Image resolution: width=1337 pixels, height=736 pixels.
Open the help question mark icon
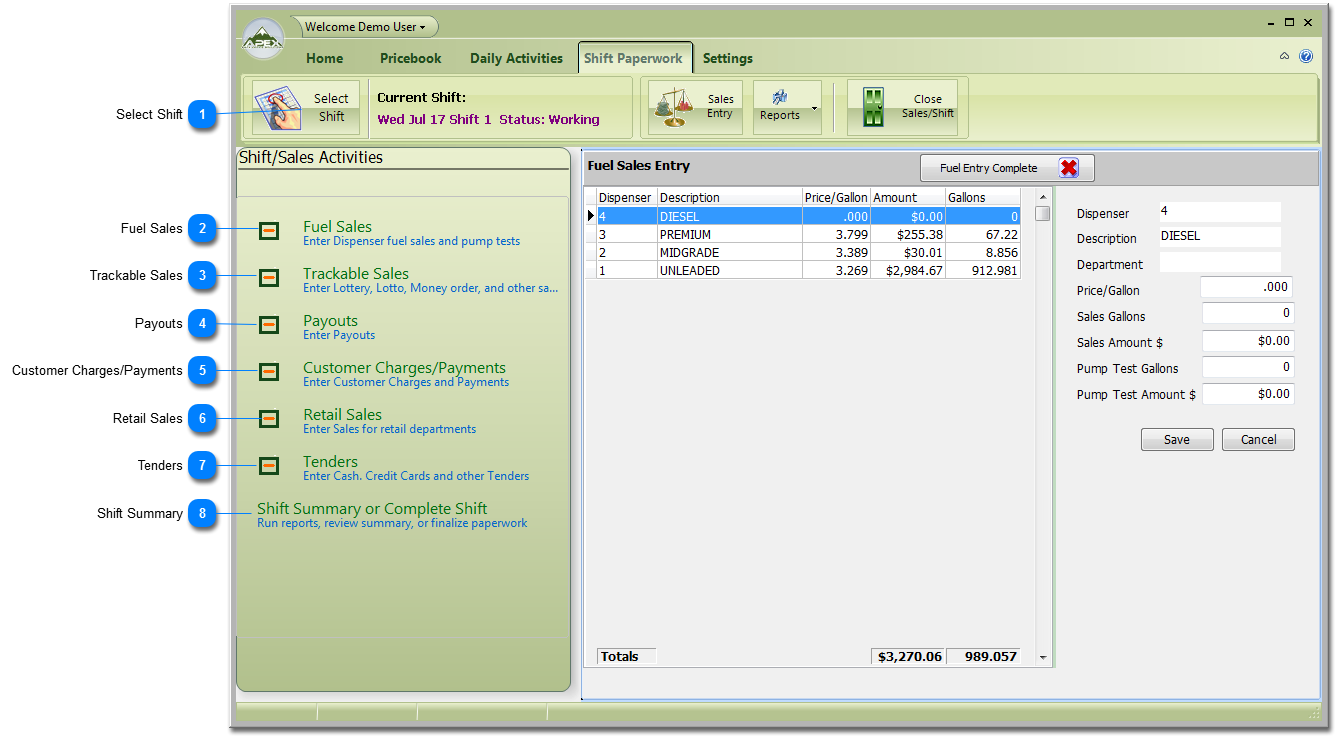pyautogui.click(x=1306, y=57)
